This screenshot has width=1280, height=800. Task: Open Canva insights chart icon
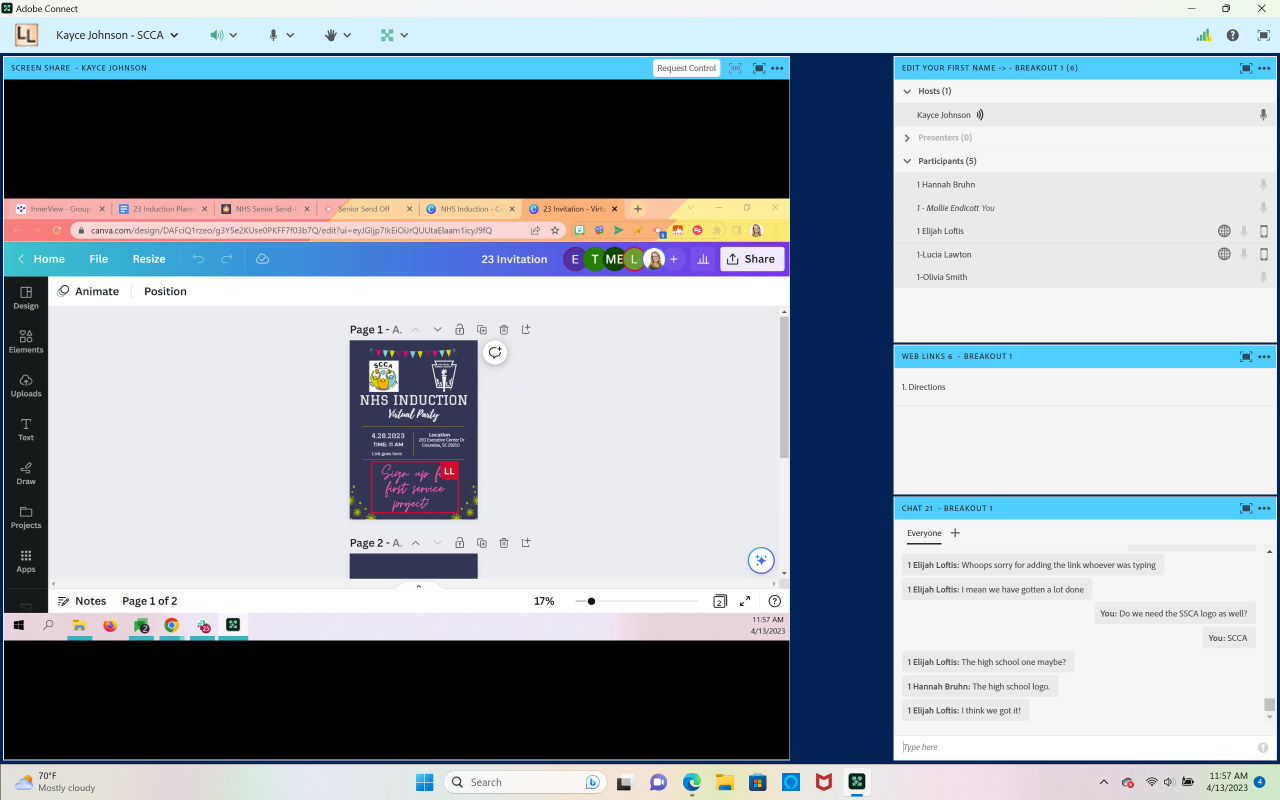(703, 259)
